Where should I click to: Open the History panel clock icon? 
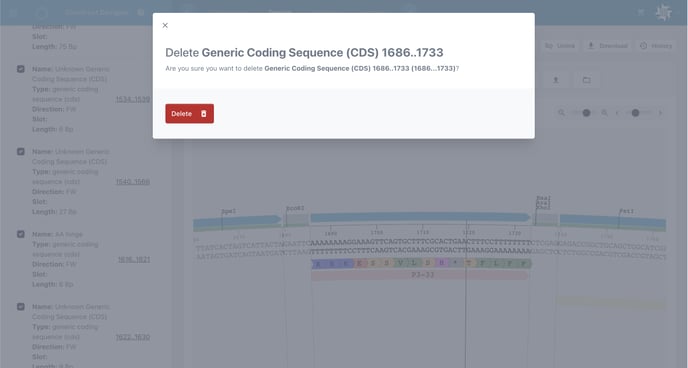[643, 46]
